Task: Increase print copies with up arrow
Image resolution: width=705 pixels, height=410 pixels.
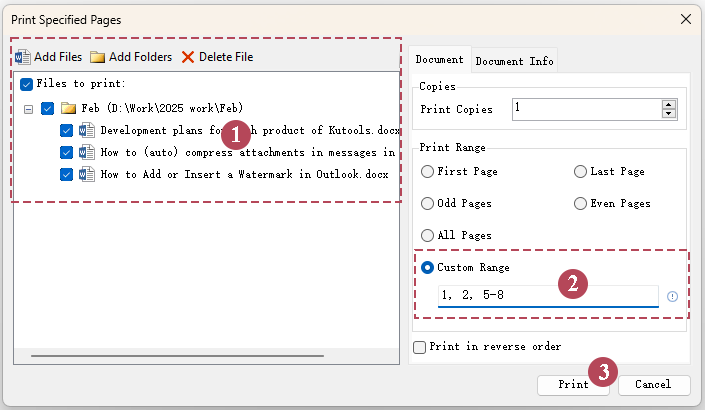Action: 669,104
